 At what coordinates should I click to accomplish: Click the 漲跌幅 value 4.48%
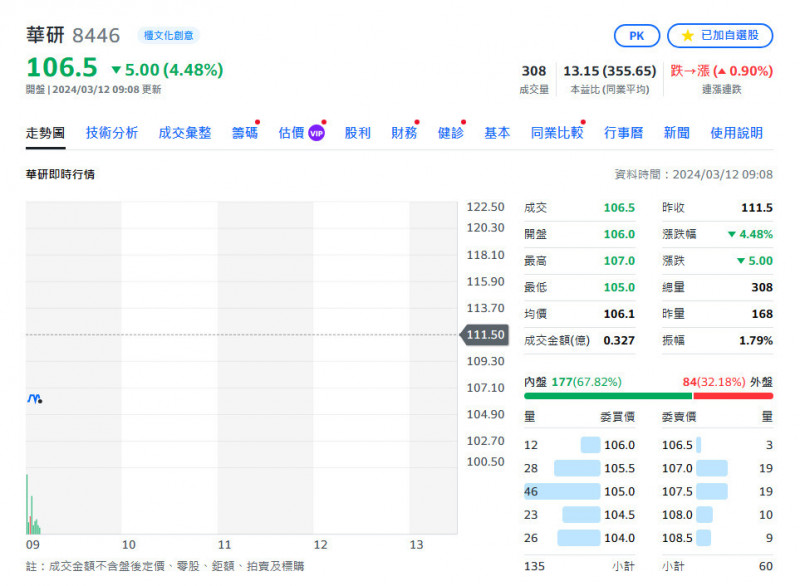click(750, 234)
